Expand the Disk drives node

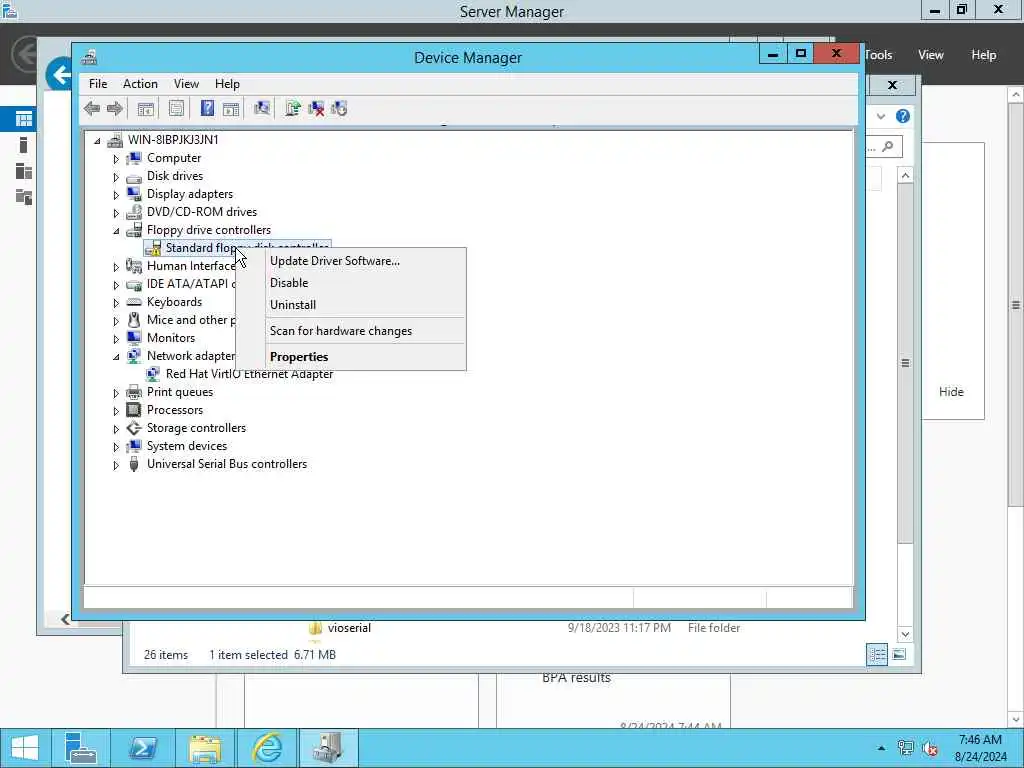(116, 177)
